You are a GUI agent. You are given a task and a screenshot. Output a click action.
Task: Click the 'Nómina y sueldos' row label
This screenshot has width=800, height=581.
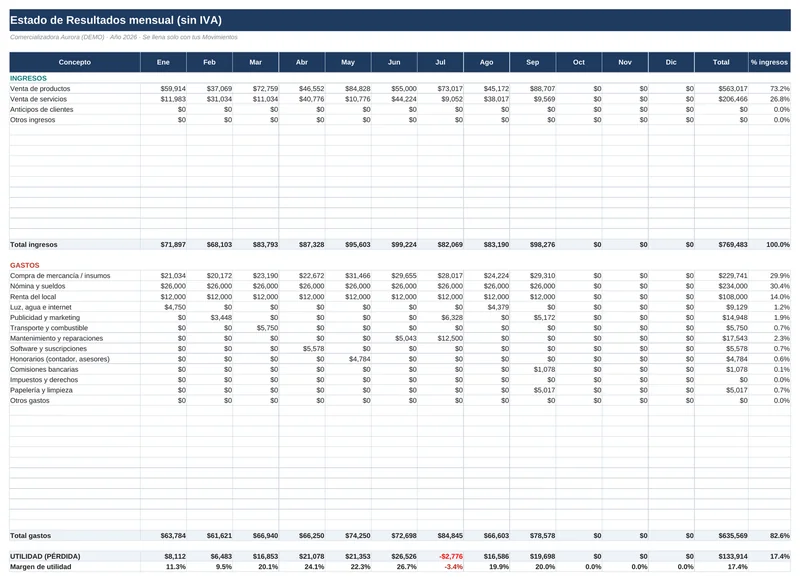click(38, 286)
